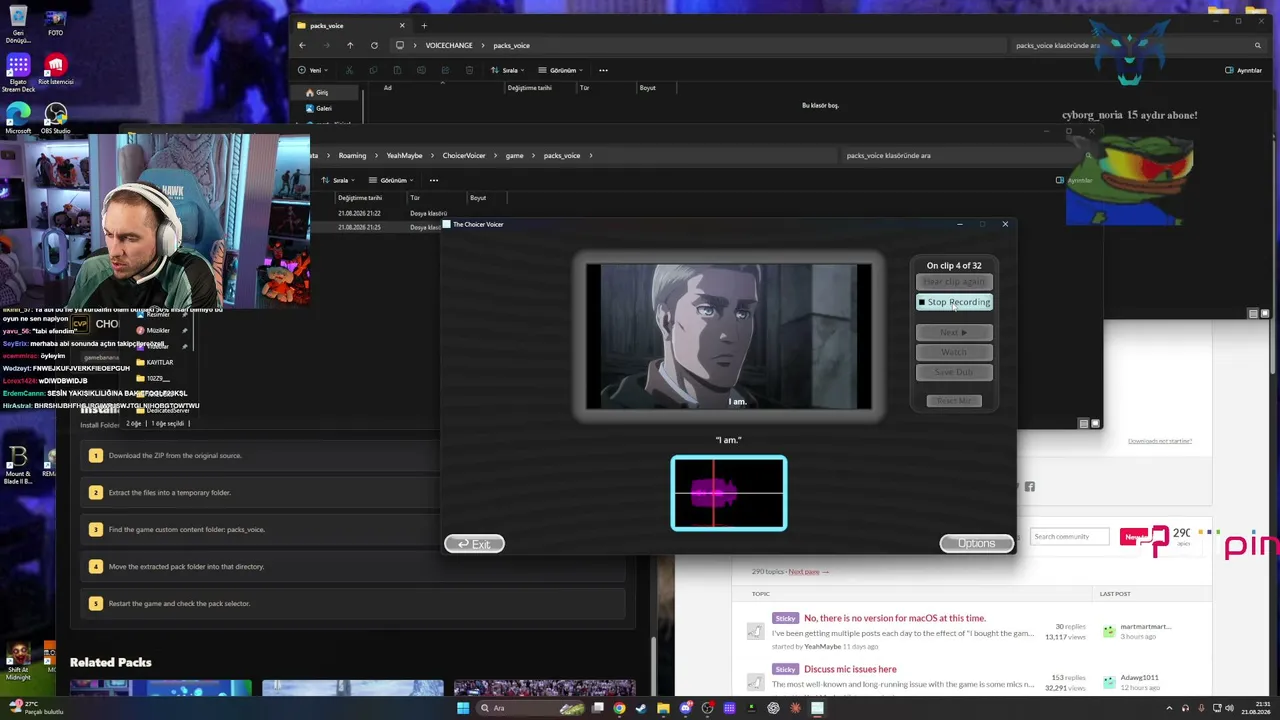Viewport: 1280px width, 720px height.
Task: Click the greyed Hear clip again button
Action: click(954, 282)
